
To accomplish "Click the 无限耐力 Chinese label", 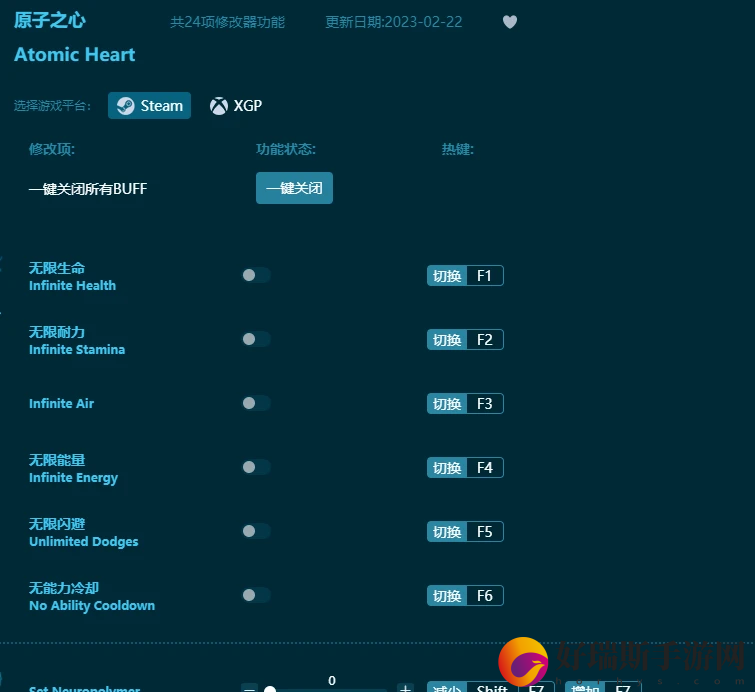I will click(57, 332).
